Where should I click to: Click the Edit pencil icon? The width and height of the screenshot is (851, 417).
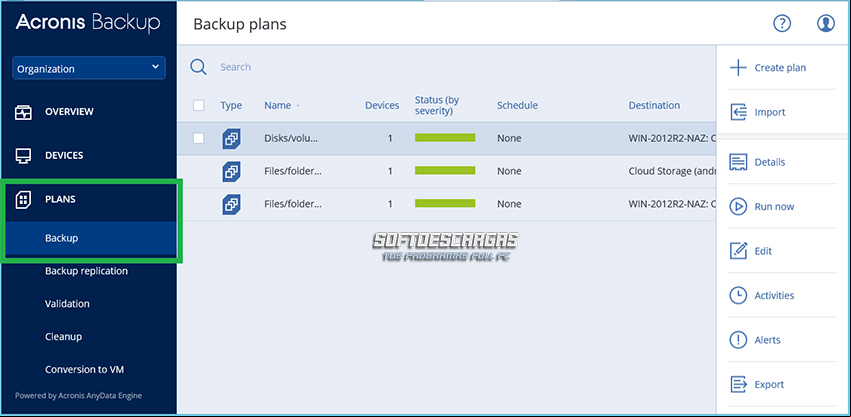pos(738,251)
